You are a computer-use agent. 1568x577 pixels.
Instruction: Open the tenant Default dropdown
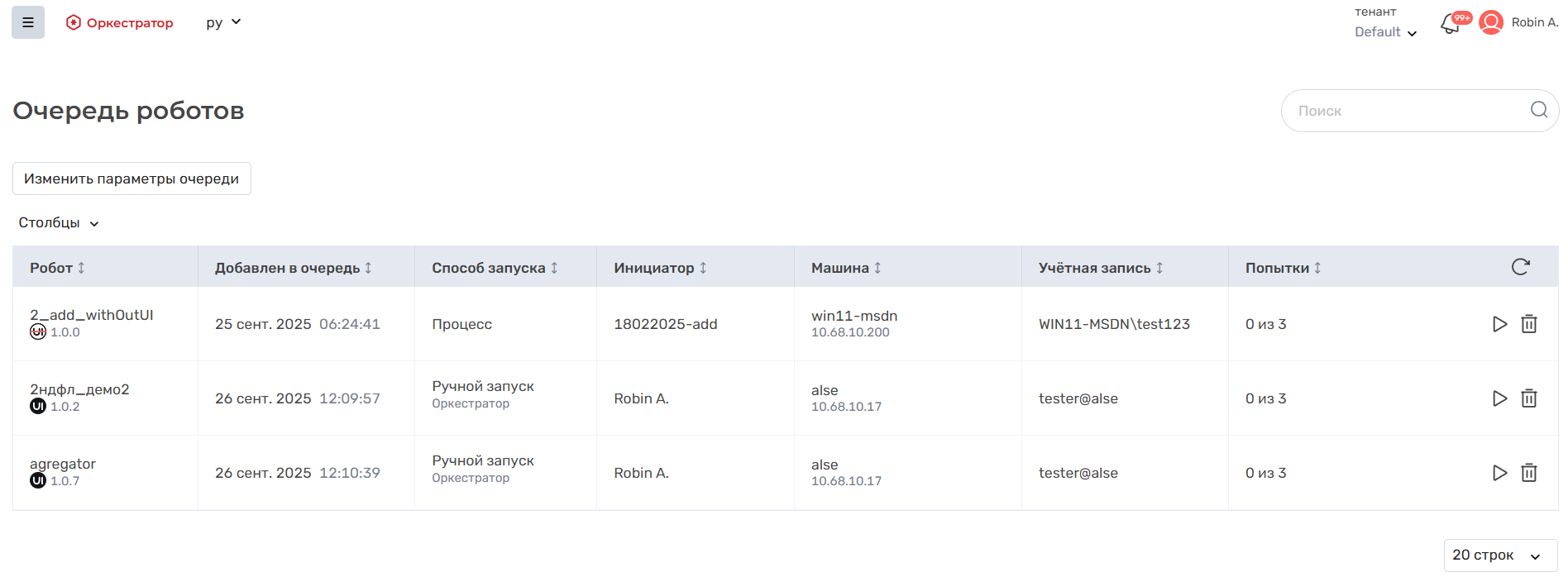click(1385, 32)
